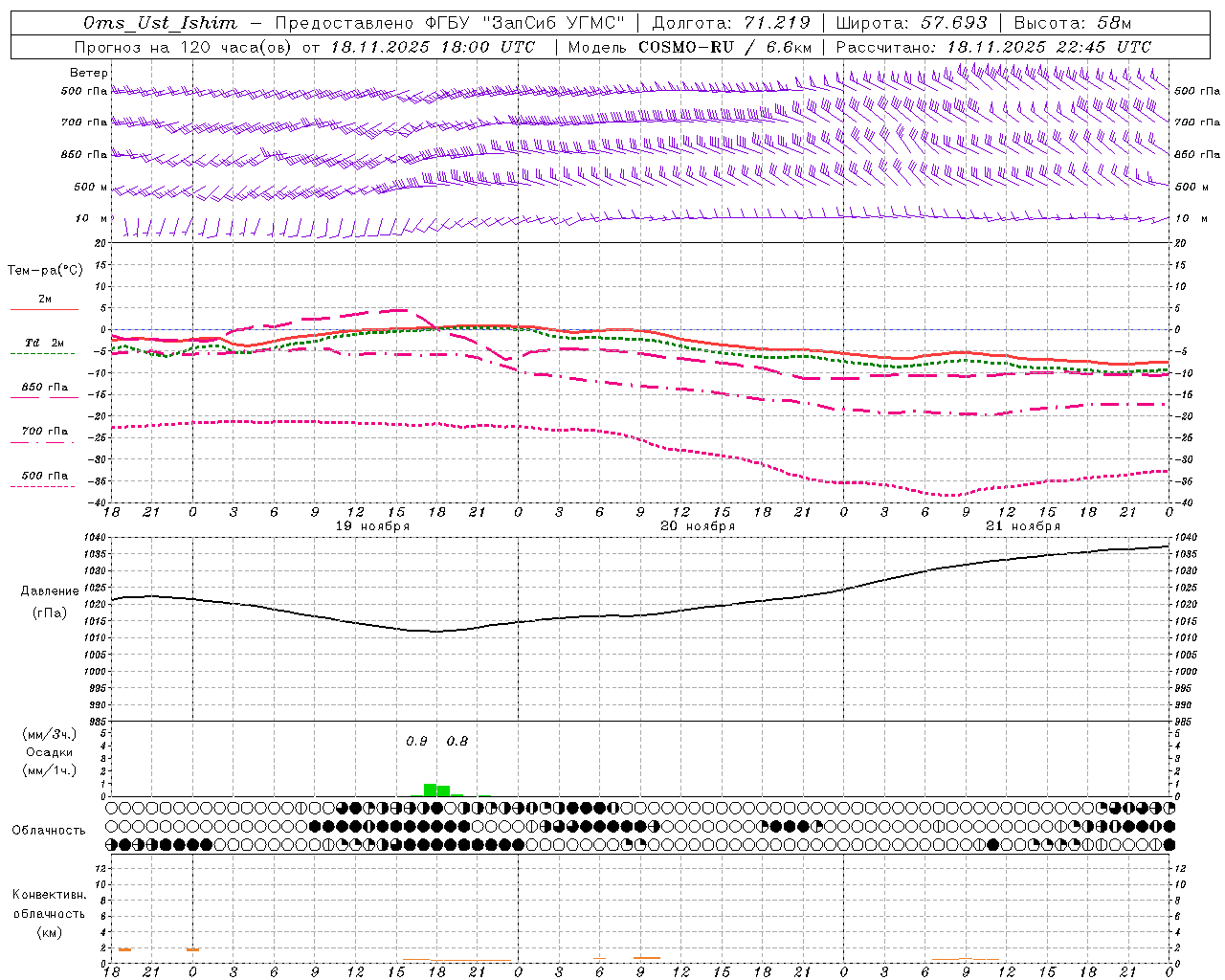Image resolution: width=1225 pixels, height=980 pixels.
Task: Click the (мм/3ч.) precipitation unit label
Action: (49, 734)
